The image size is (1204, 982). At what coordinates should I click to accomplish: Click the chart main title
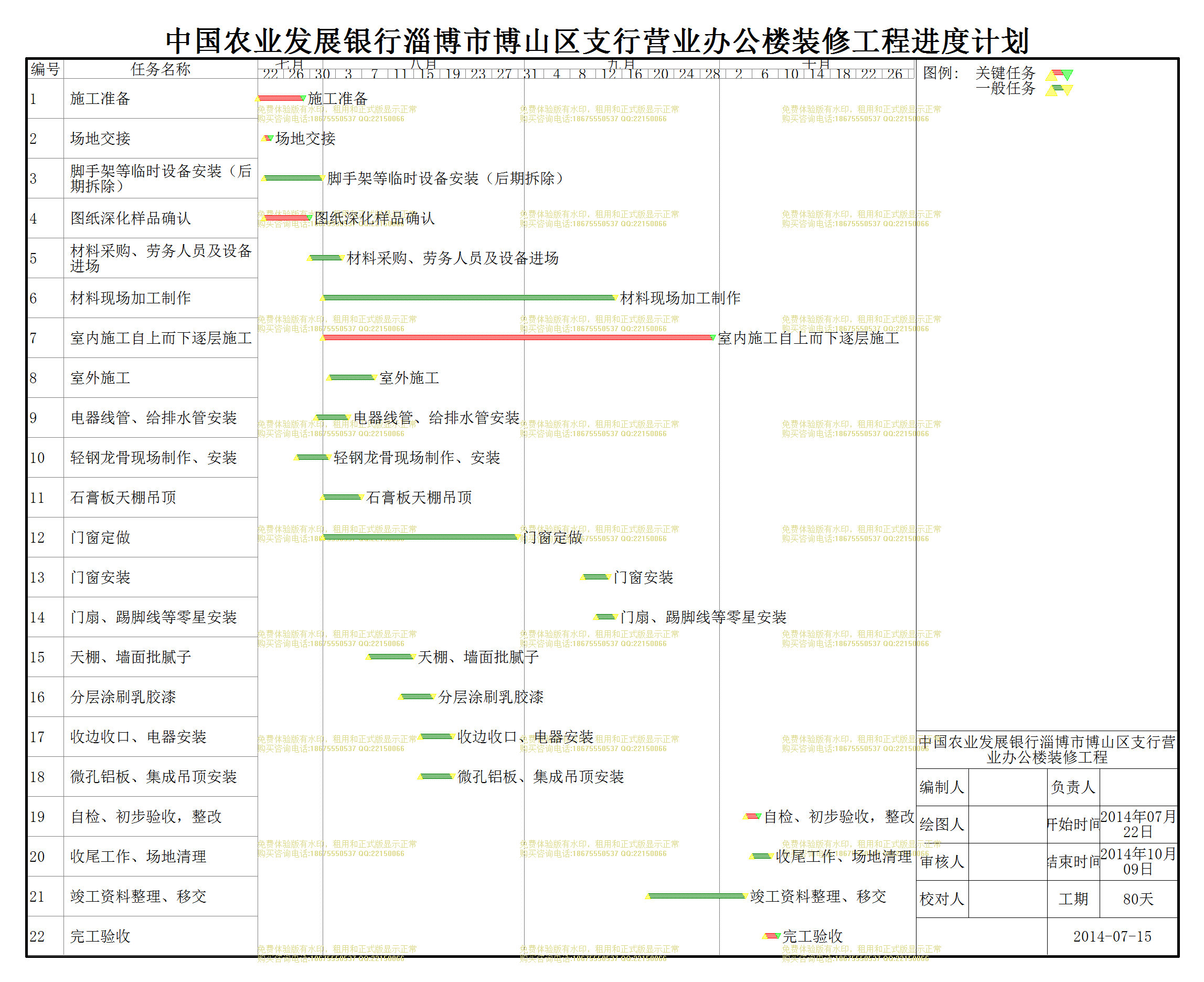pos(597,41)
